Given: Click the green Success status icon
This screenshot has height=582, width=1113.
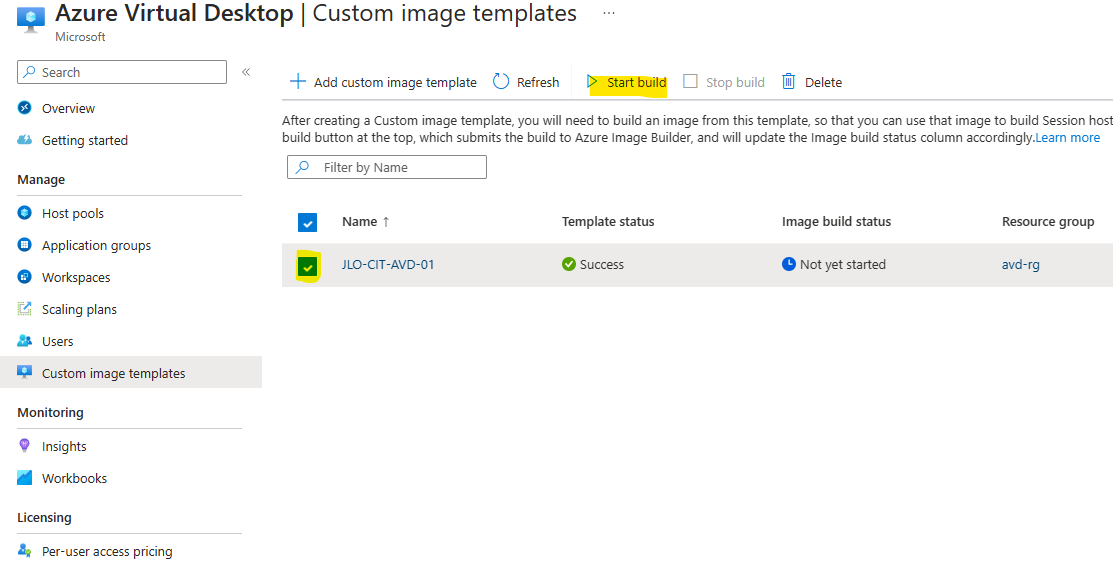Looking at the screenshot, I should (569, 264).
